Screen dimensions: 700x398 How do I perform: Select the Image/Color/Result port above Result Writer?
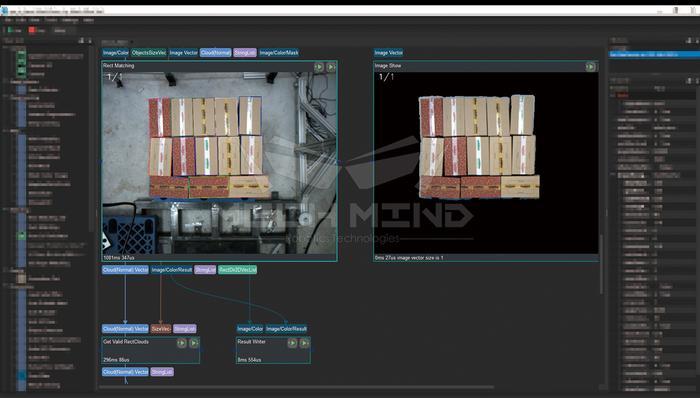[x=286, y=329]
